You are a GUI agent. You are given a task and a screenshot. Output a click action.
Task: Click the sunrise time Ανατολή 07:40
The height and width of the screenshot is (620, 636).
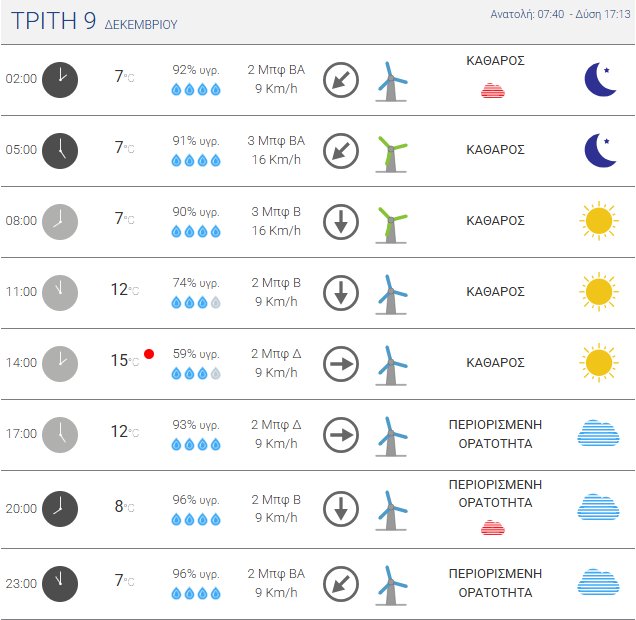(x=527, y=15)
